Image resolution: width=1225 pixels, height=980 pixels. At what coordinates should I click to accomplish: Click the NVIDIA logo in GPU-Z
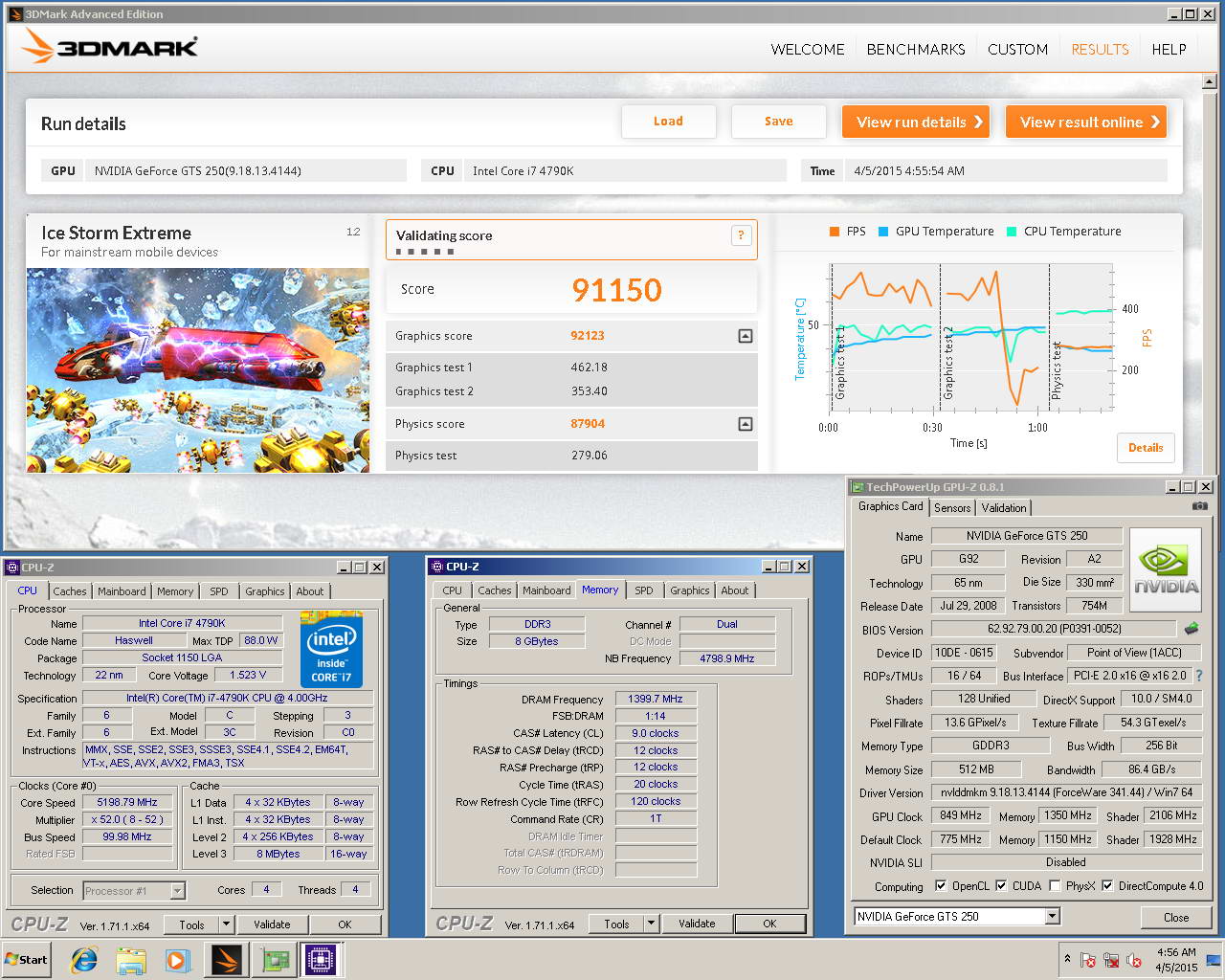(x=1166, y=570)
